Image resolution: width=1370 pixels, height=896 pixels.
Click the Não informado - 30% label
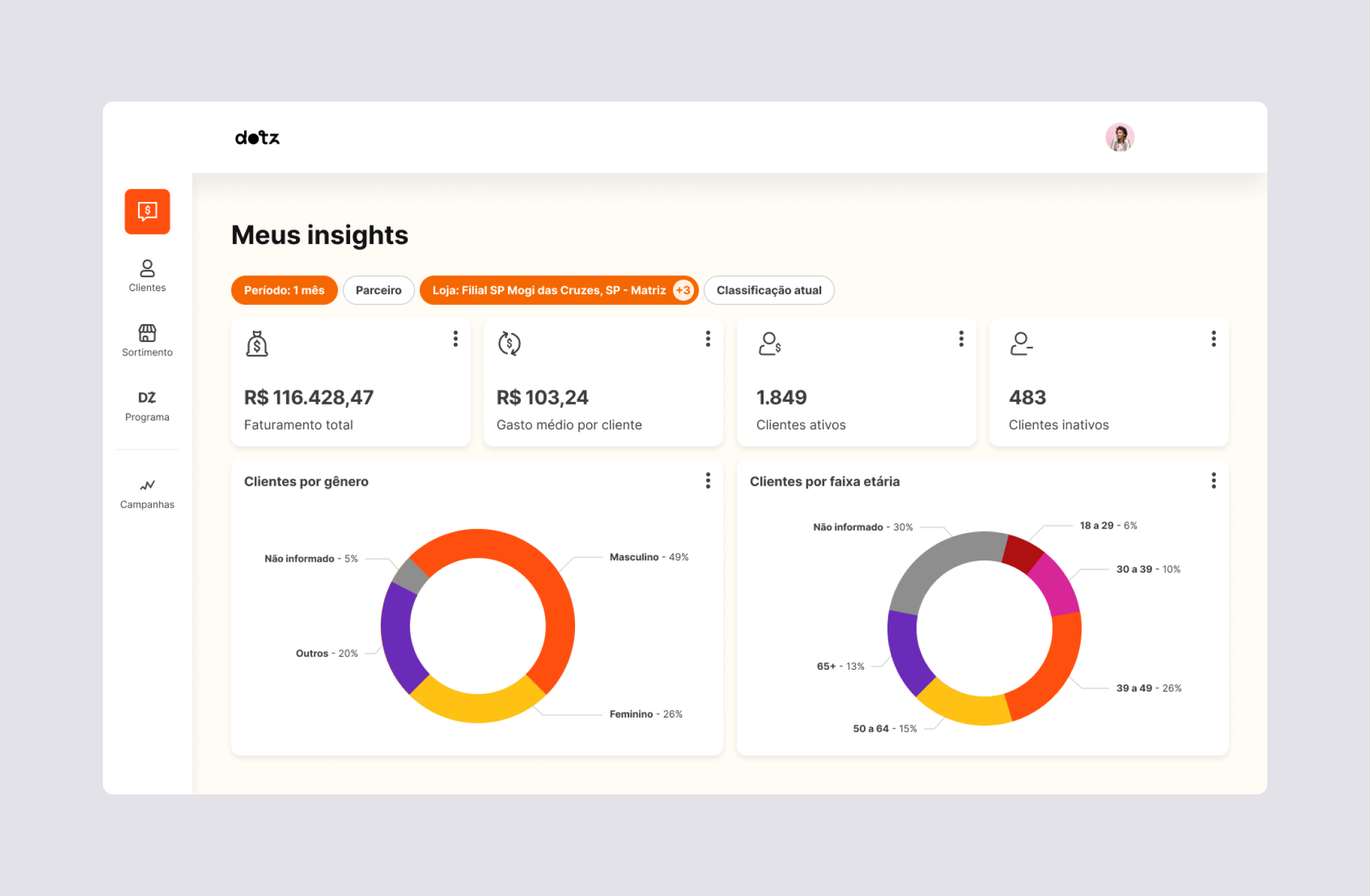point(863,527)
